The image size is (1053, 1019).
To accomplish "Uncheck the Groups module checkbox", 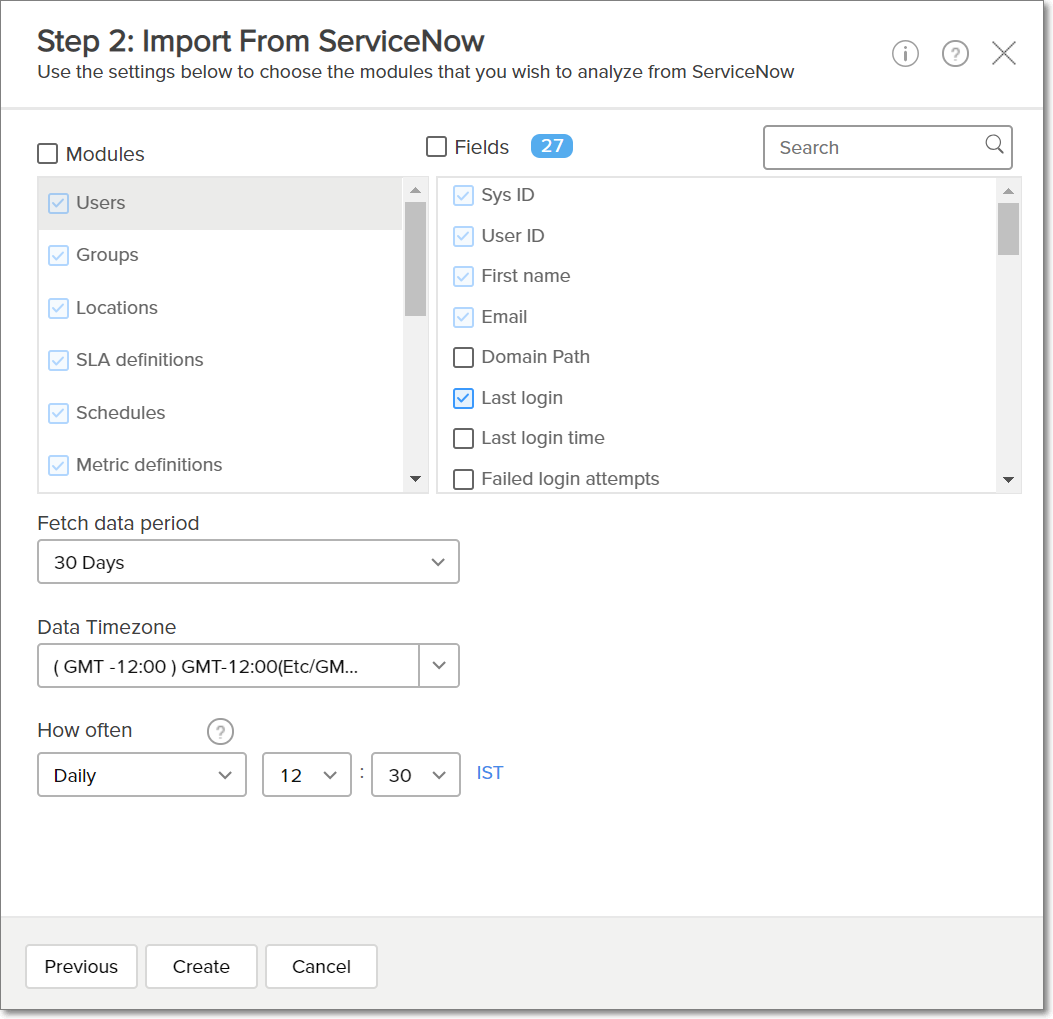I will click(58, 255).
